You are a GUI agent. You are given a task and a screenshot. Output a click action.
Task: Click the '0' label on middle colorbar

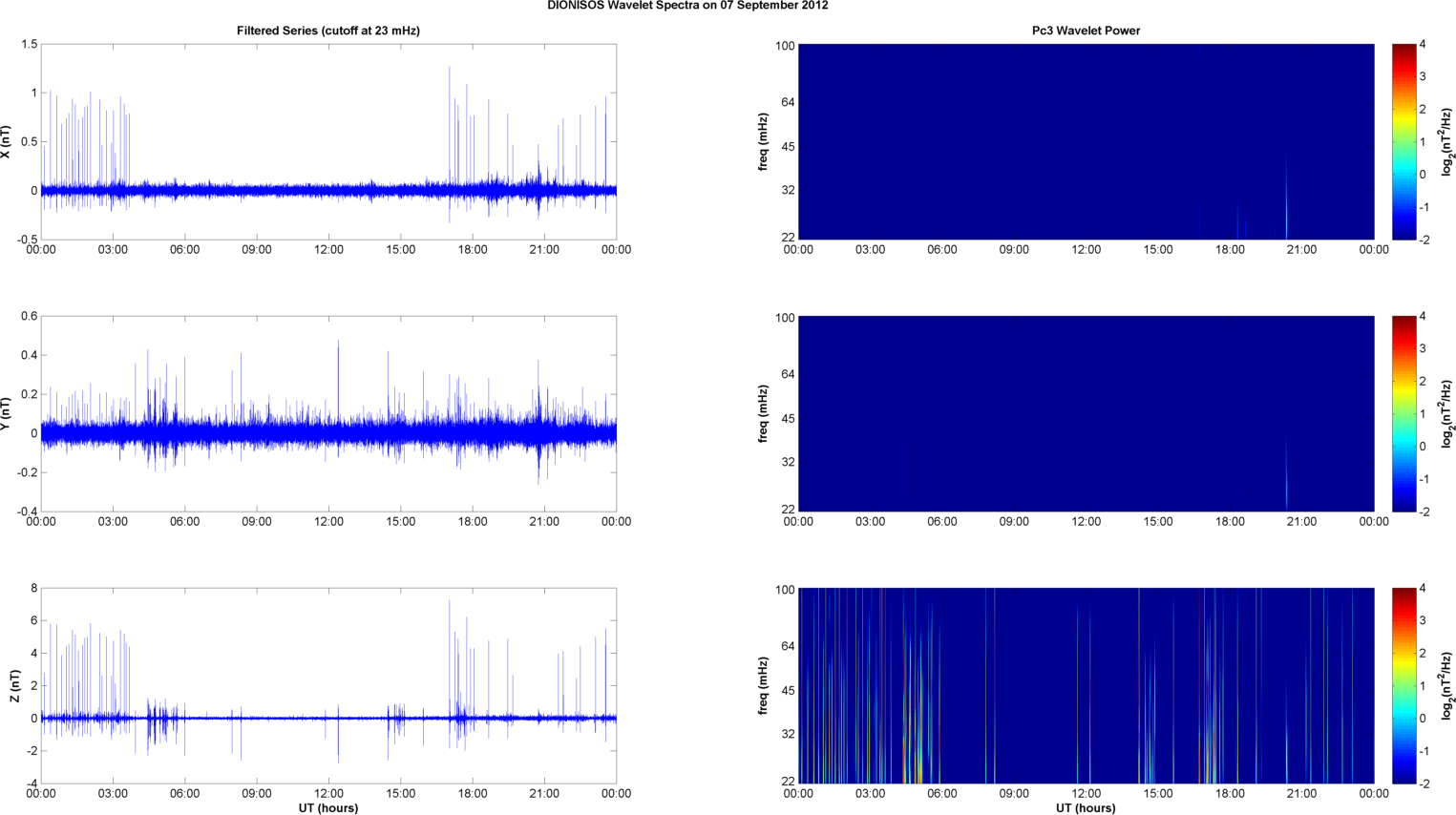[x=1423, y=447]
